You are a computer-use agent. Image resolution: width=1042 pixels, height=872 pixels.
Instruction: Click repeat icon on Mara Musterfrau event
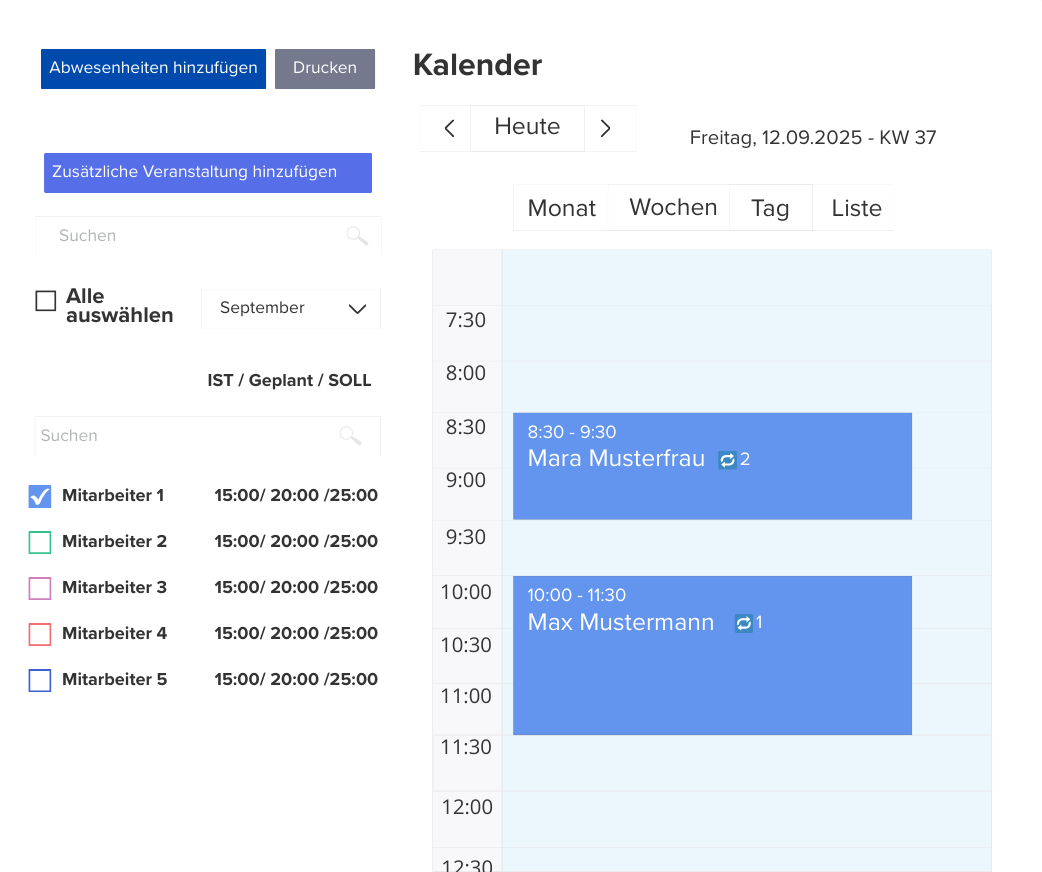pos(727,460)
